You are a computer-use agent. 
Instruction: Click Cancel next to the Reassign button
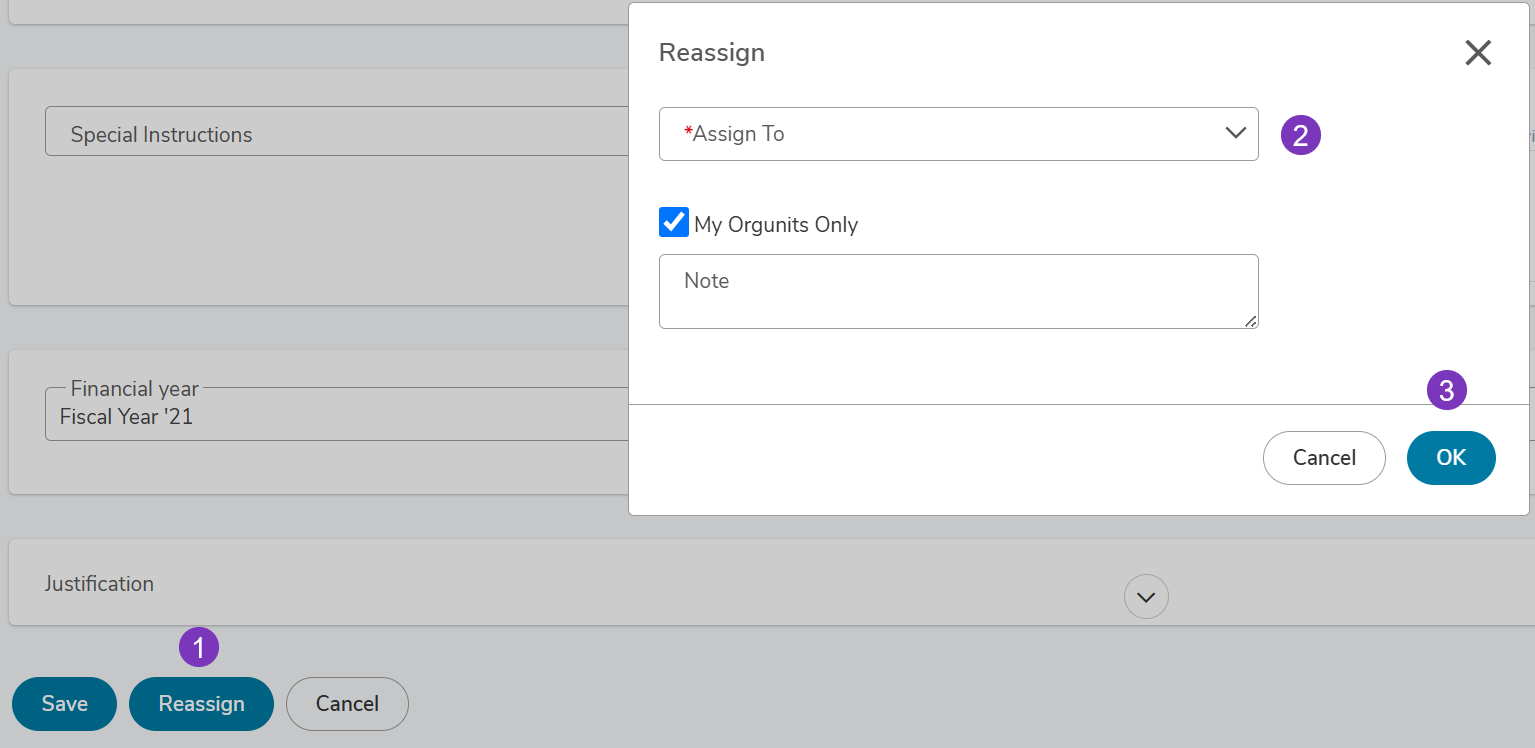(x=347, y=704)
